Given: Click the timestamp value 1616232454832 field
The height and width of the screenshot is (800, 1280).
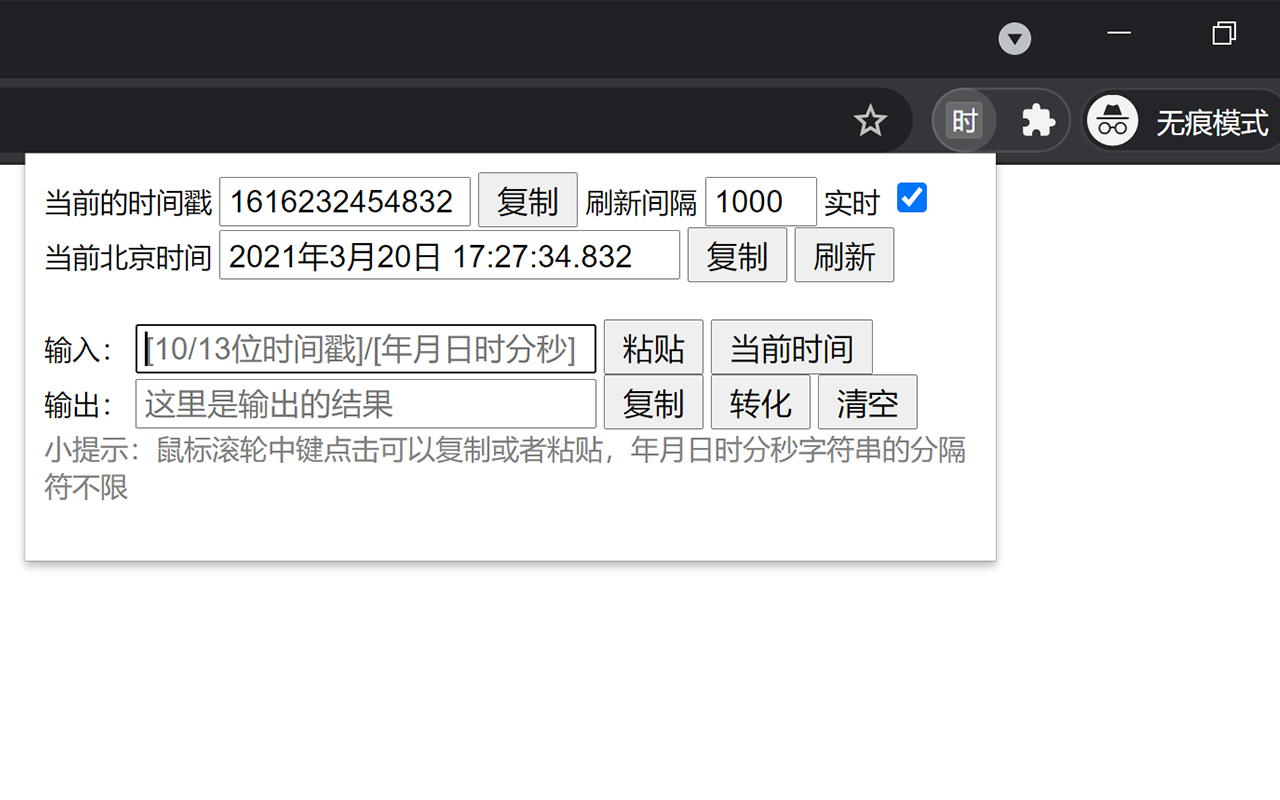Looking at the screenshot, I should pos(345,201).
